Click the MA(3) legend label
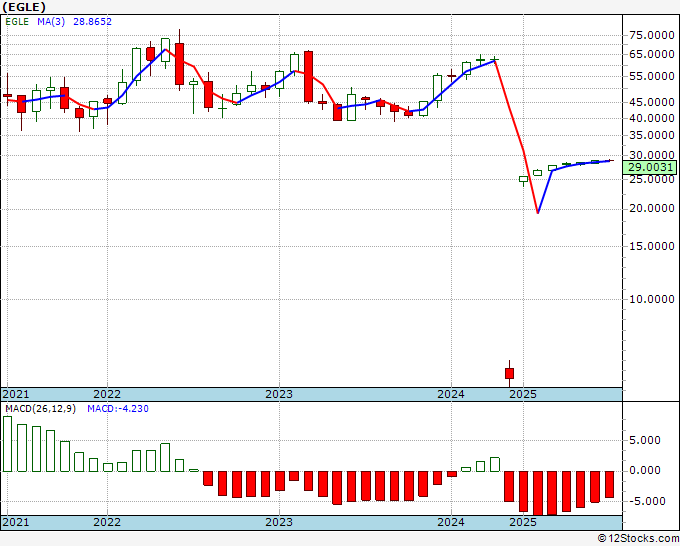The height and width of the screenshot is (546, 680). [x=51, y=22]
